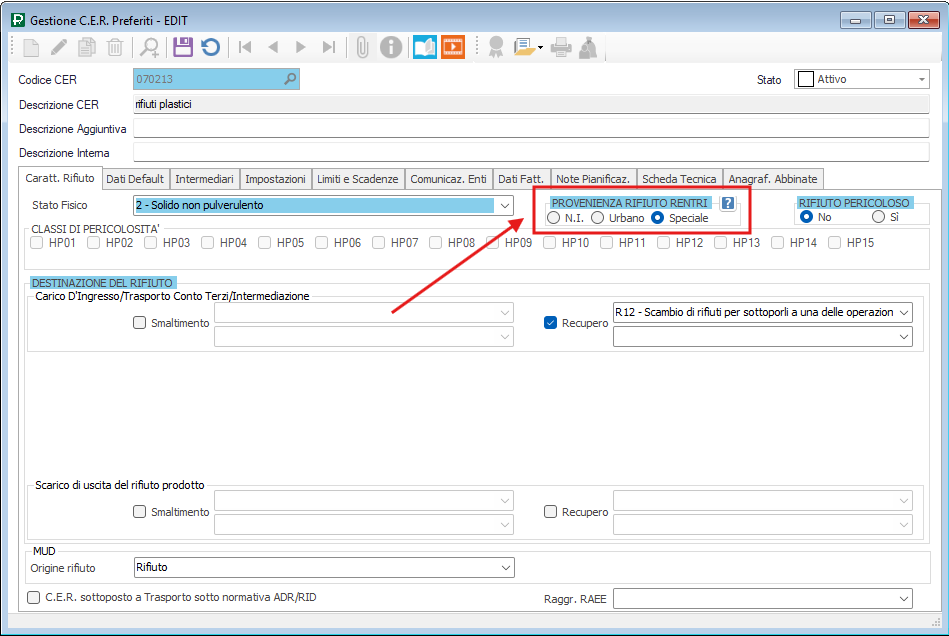The image size is (949, 636).
Task: Click the help question mark beside Provenienza
Action: click(728, 203)
